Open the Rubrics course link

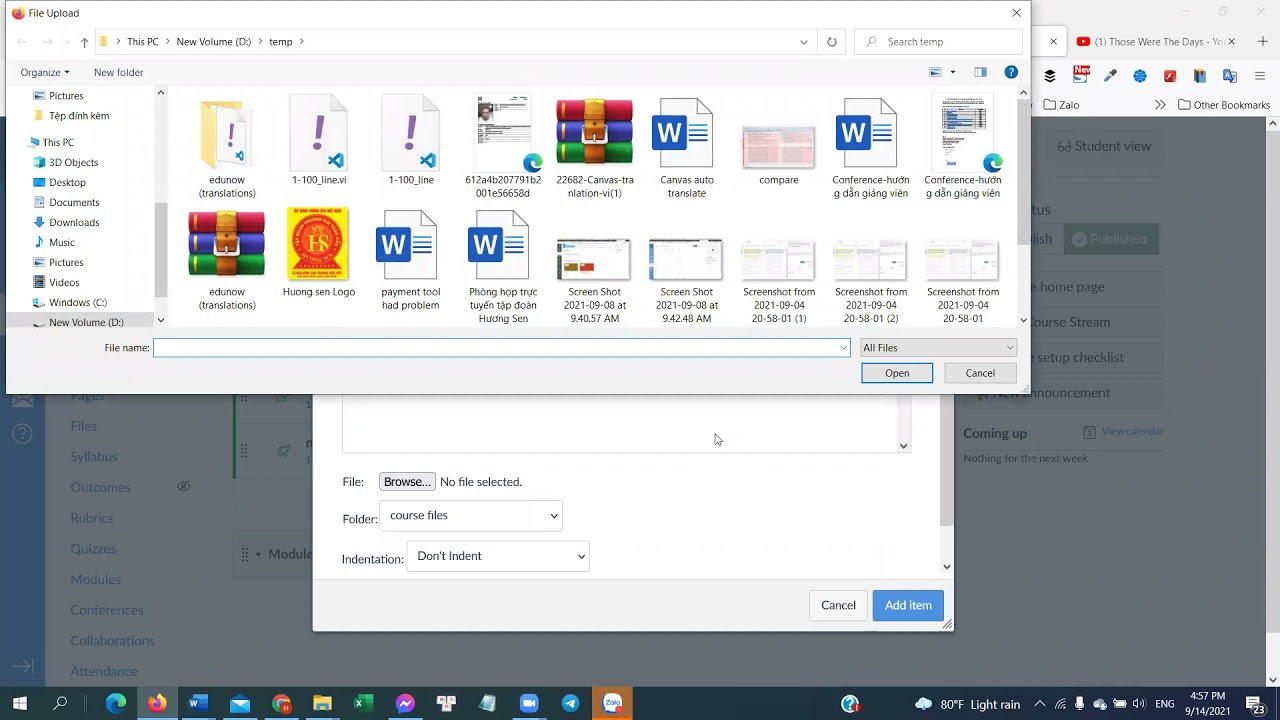pyautogui.click(x=91, y=518)
